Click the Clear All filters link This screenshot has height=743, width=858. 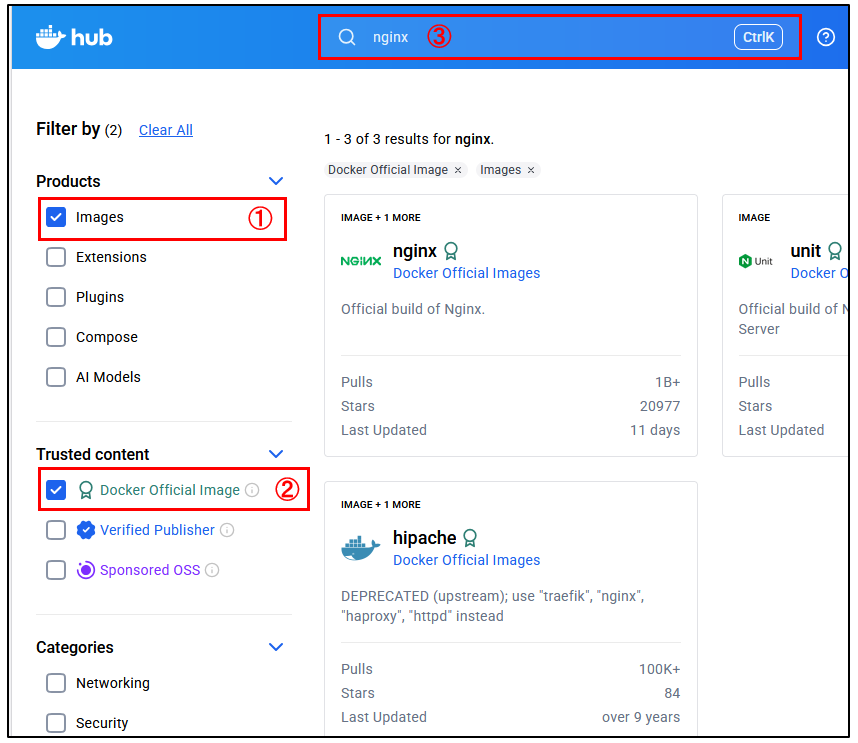(x=166, y=130)
